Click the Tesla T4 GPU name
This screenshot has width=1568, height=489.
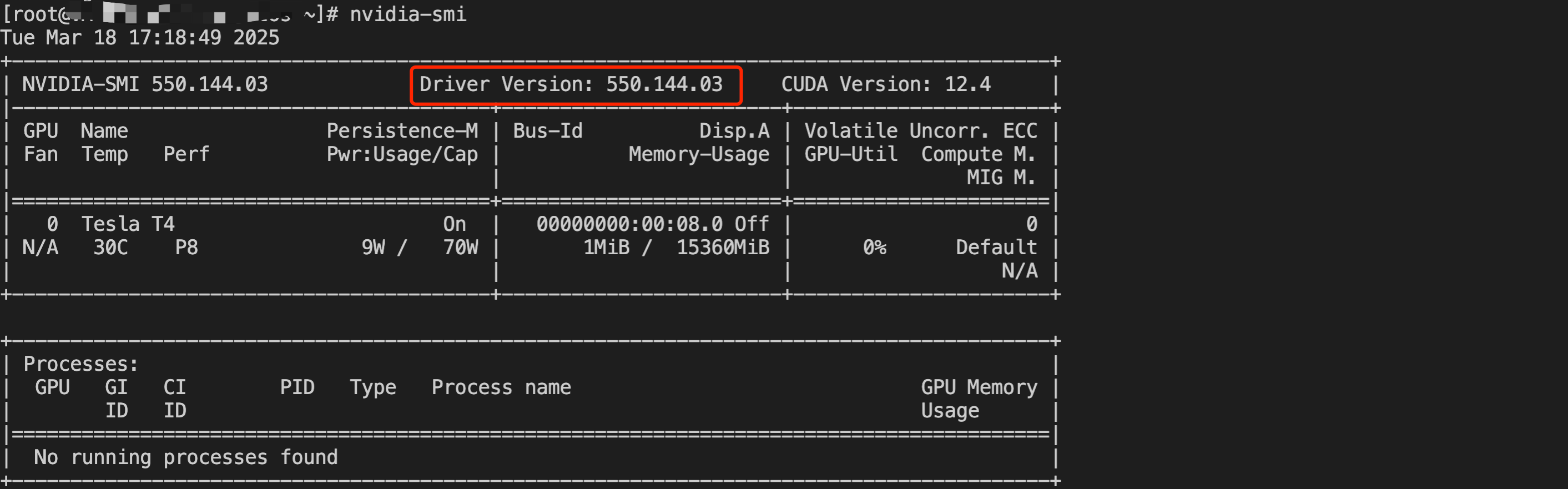(x=128, y=224)
